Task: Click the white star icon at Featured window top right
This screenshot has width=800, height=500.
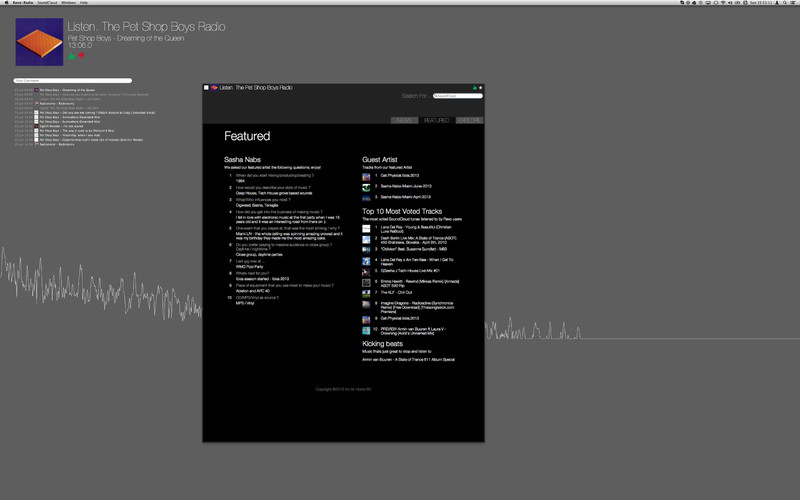Action: pos(480,88)
